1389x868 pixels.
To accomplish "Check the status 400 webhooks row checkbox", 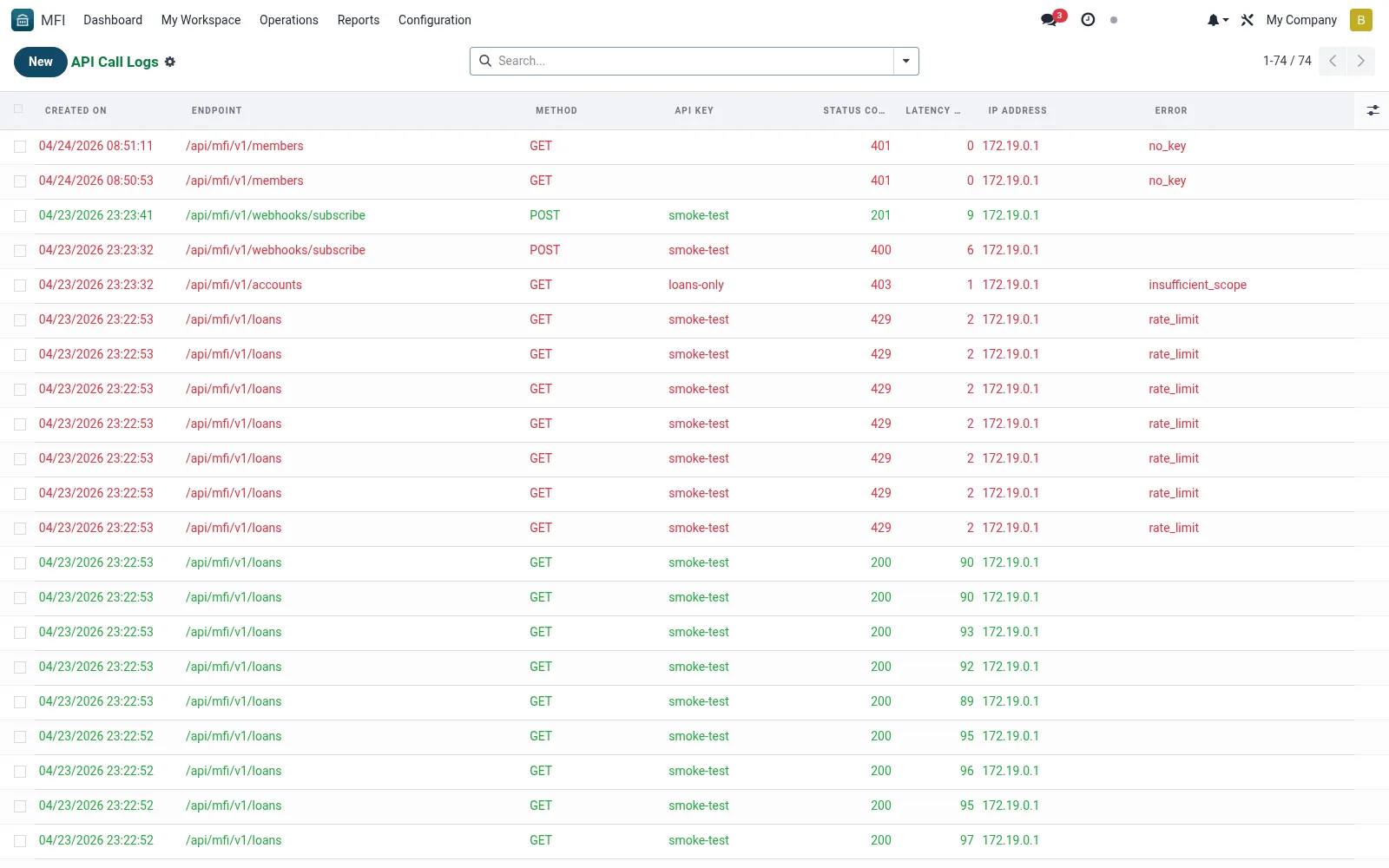I will (x=20, y=251).
